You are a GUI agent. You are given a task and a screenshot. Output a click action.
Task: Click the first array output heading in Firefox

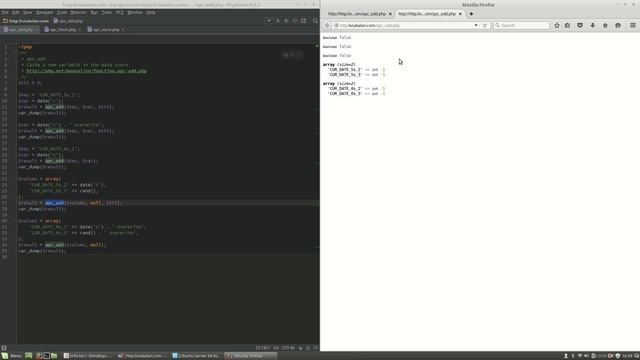(x=339, y=64)
